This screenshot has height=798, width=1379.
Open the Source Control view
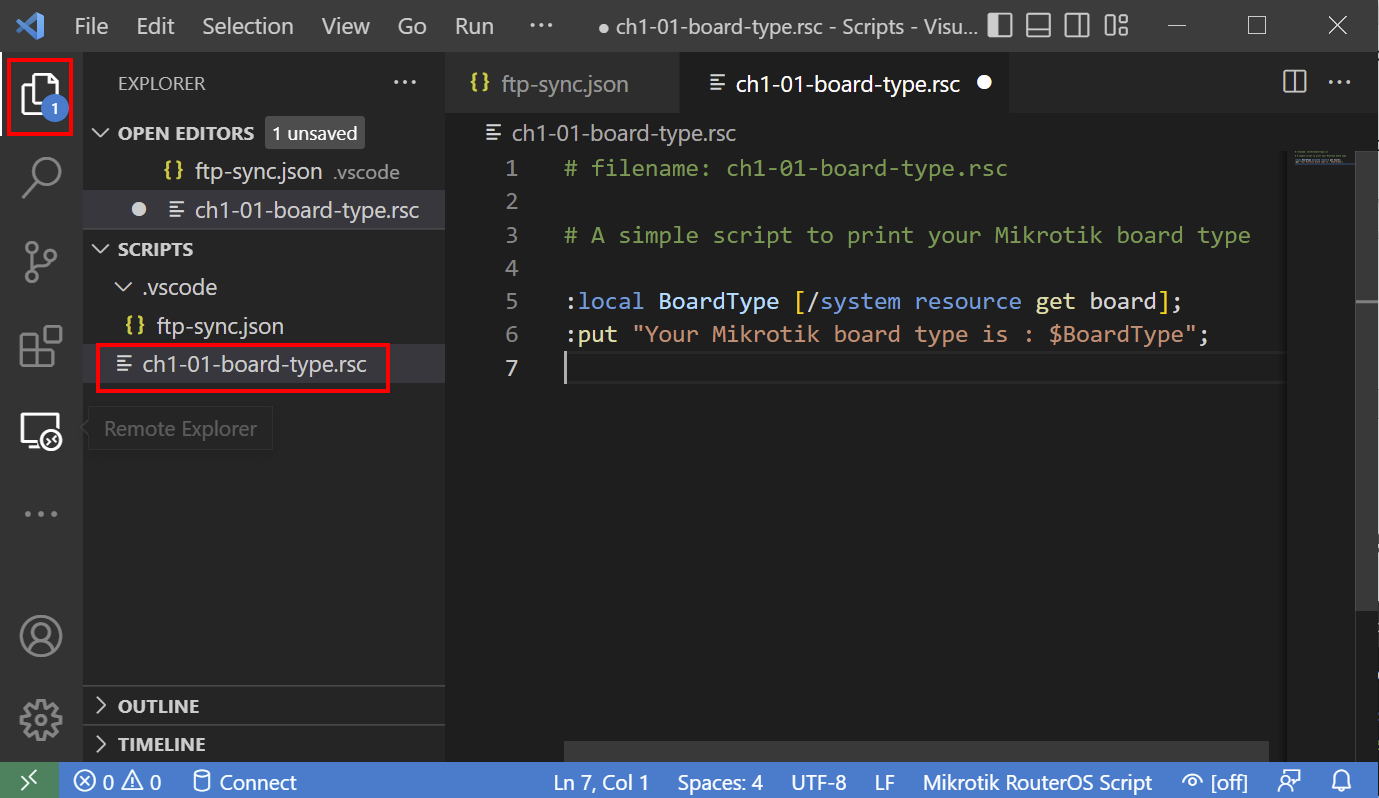(x=41, y=262)
